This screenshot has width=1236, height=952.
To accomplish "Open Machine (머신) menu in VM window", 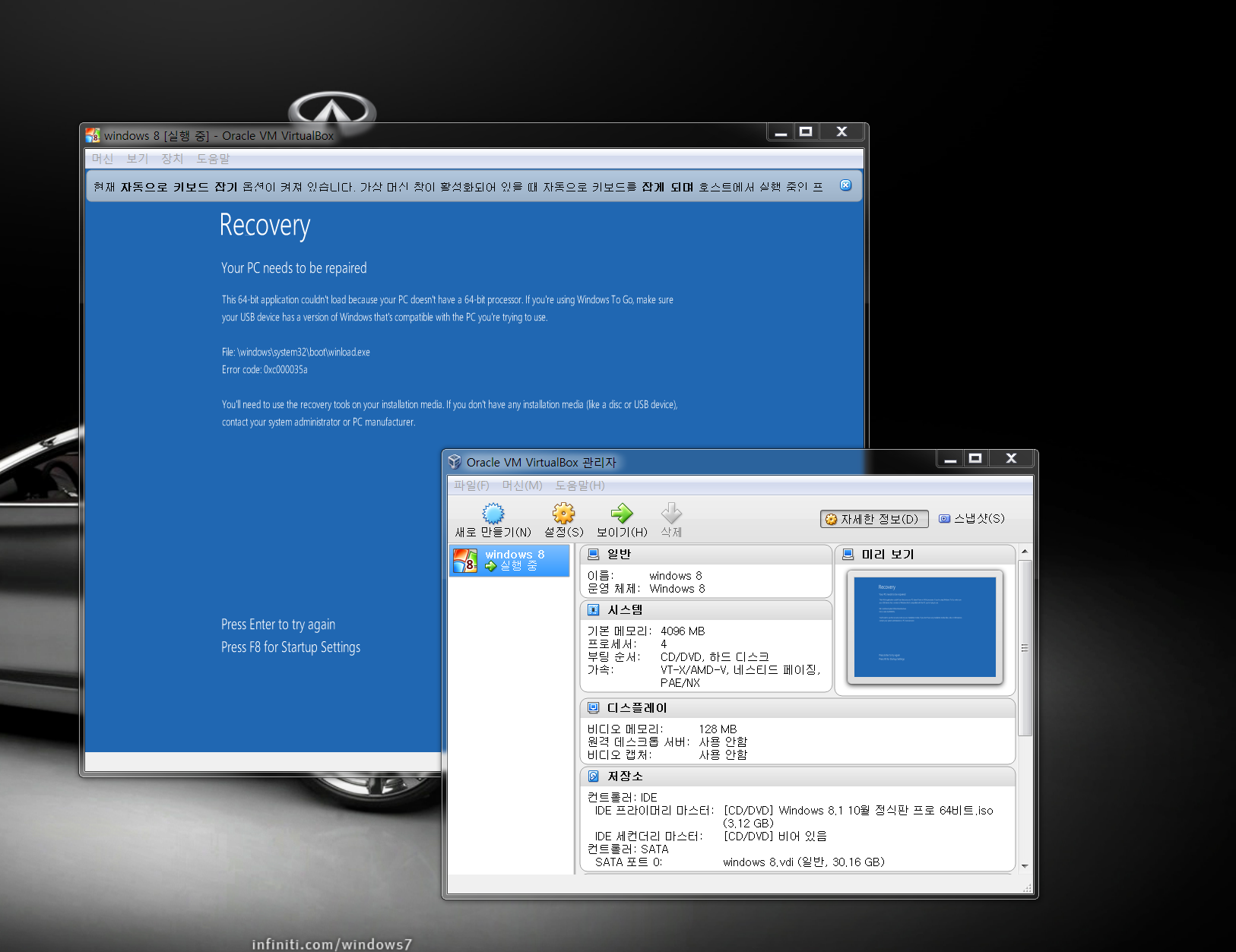I will click(103, 159).
